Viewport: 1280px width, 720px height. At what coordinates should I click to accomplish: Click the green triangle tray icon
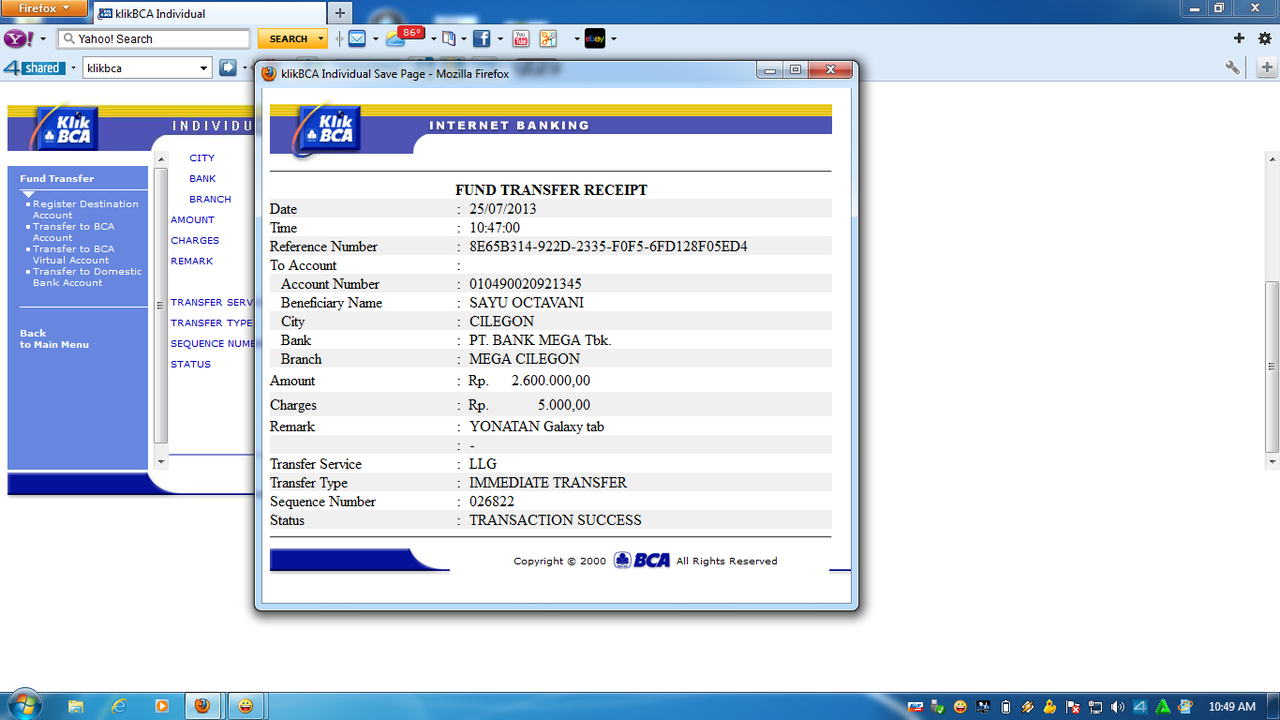pos(1163,707)
